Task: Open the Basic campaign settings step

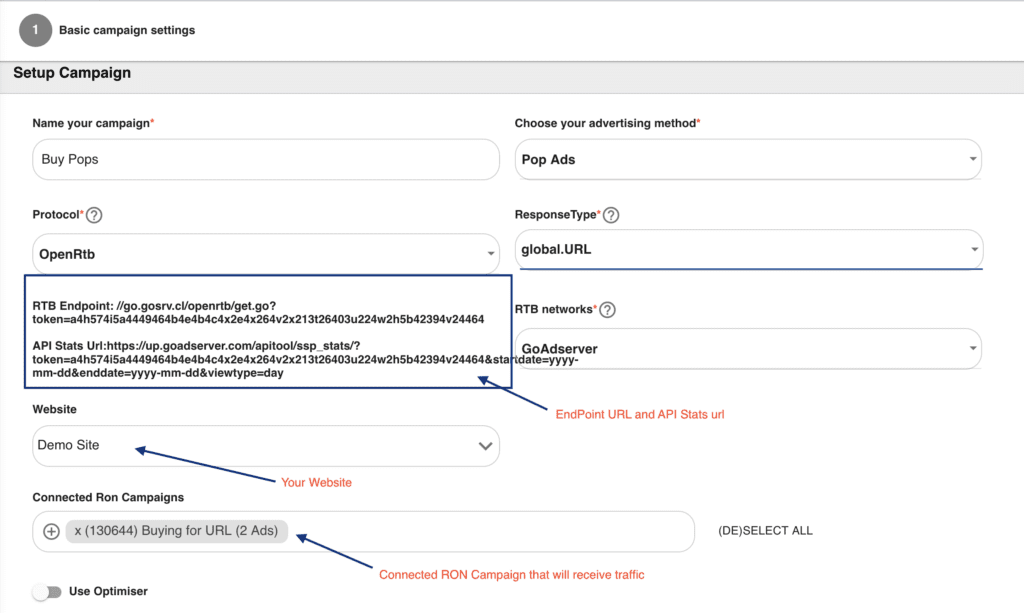Action: (x=127, y=30)
